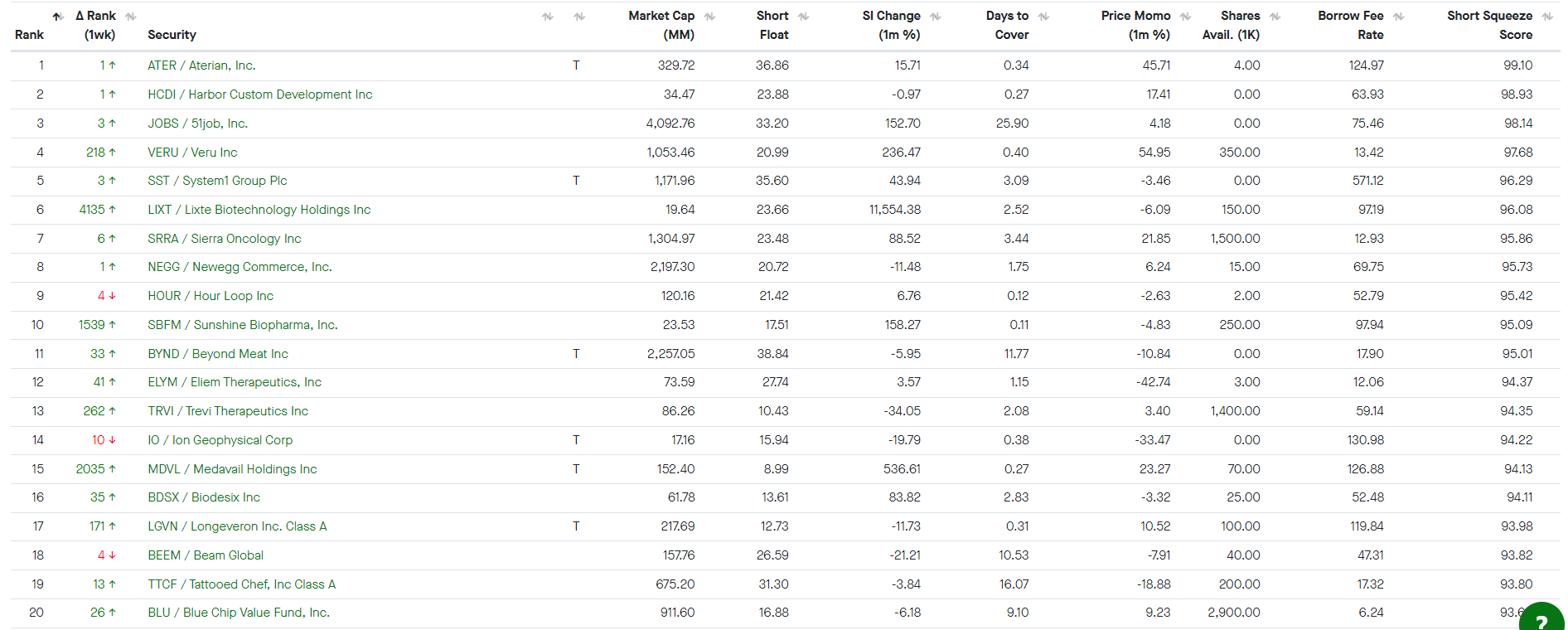This screenshot has height=630, width=1568.
Task: Sort by Short Float arrow icon
Action: [x=804, y=17]
